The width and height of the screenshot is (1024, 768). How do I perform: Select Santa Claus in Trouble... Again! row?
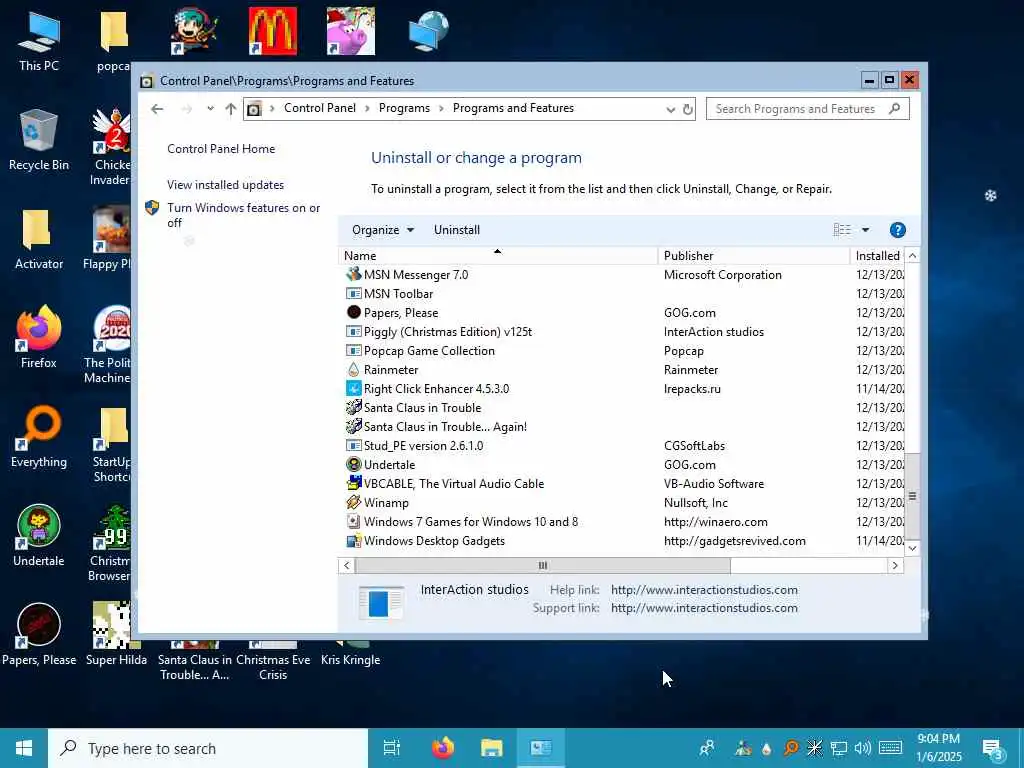point(621,426)
